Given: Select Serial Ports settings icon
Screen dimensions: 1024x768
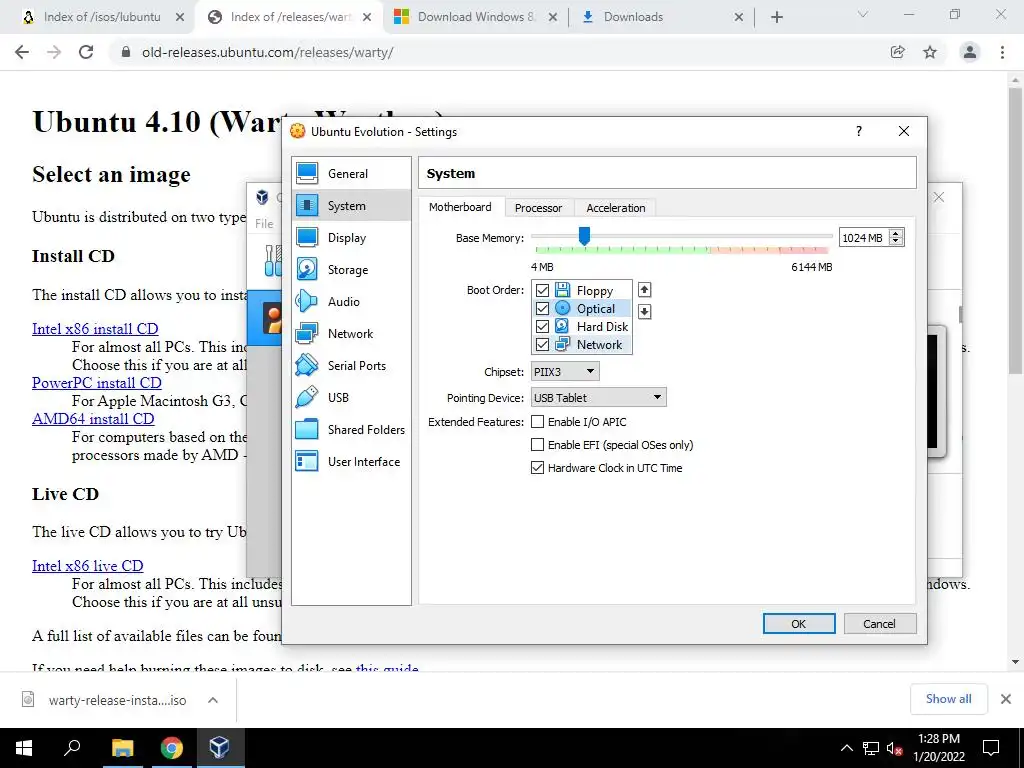Looking at the screenshot, I should click(x=307, y=366).
